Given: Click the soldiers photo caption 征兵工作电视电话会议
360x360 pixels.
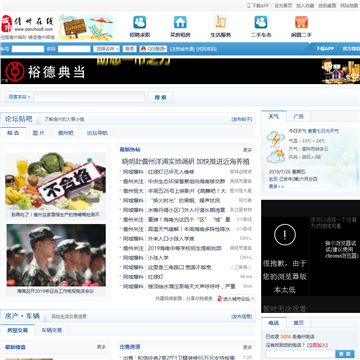Looking at the screenshot, I should (x=55, y=291).
